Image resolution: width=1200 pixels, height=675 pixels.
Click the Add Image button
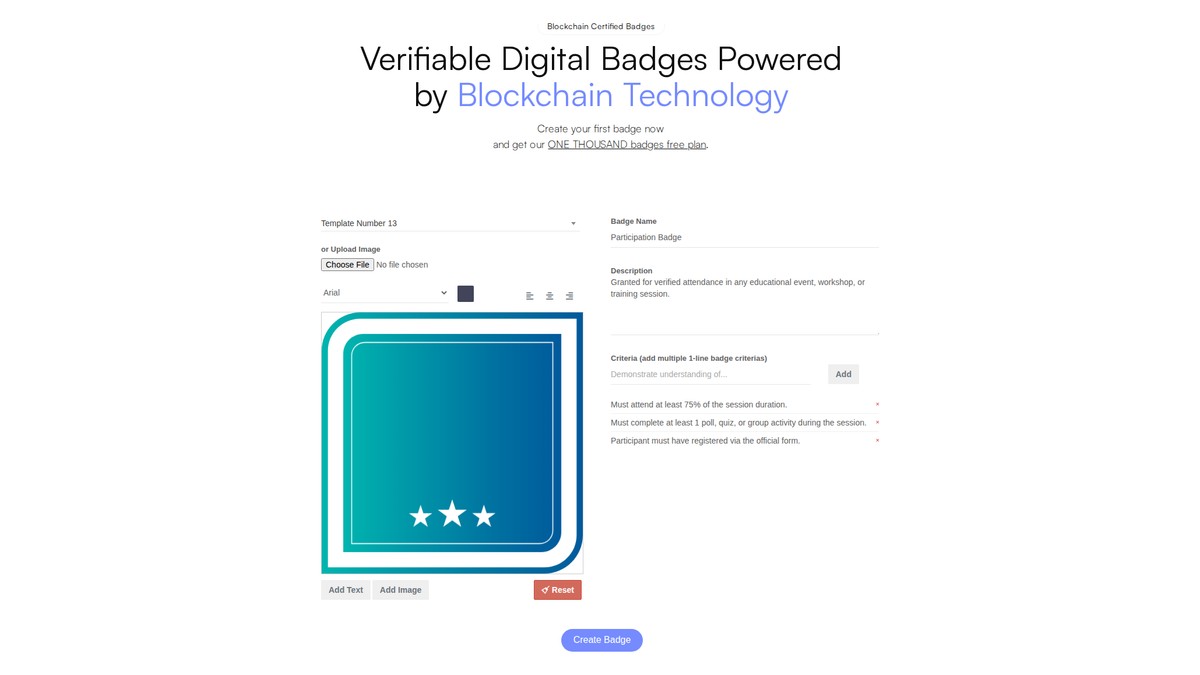click(400, 590)
